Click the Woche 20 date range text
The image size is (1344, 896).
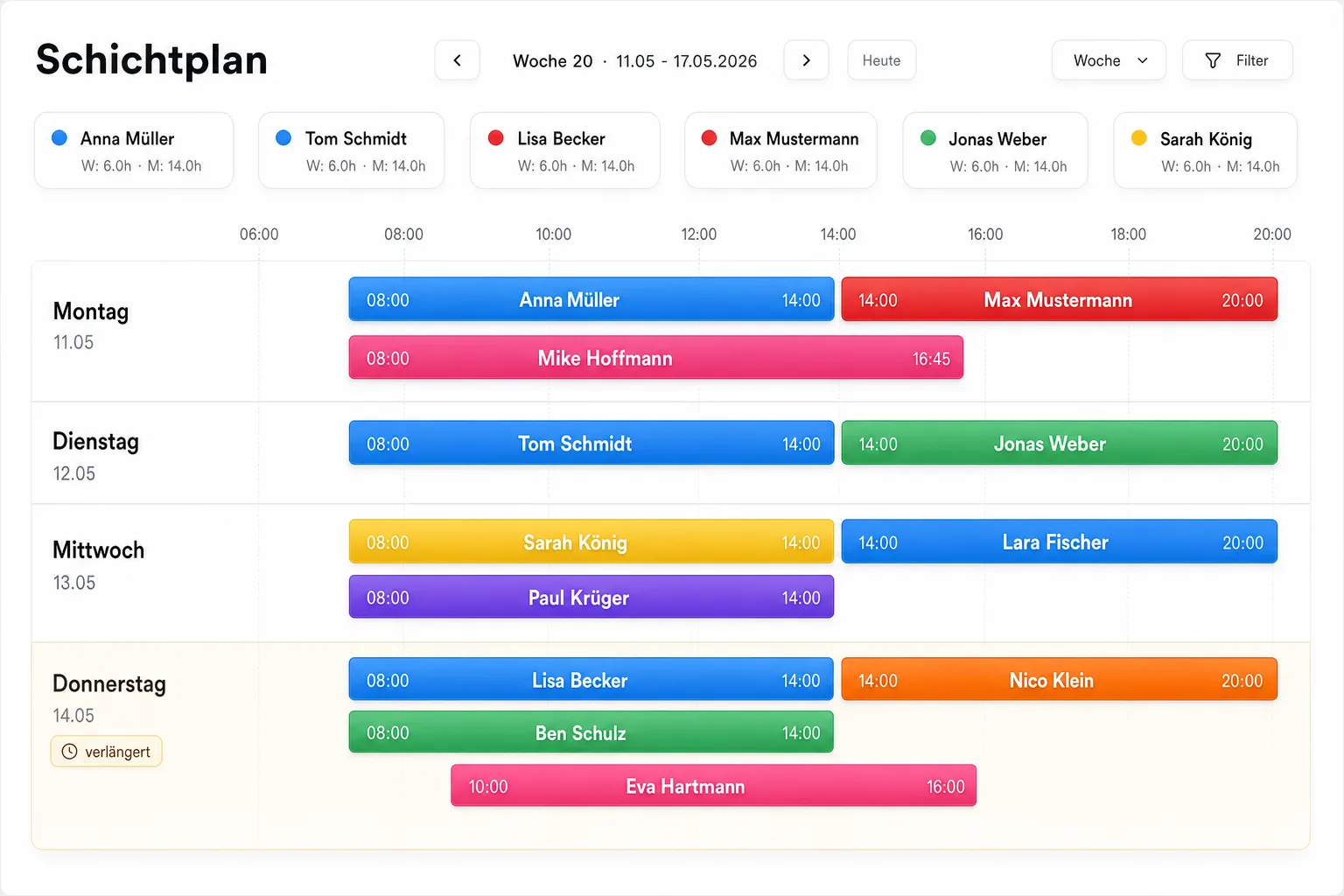click(634, 61)
